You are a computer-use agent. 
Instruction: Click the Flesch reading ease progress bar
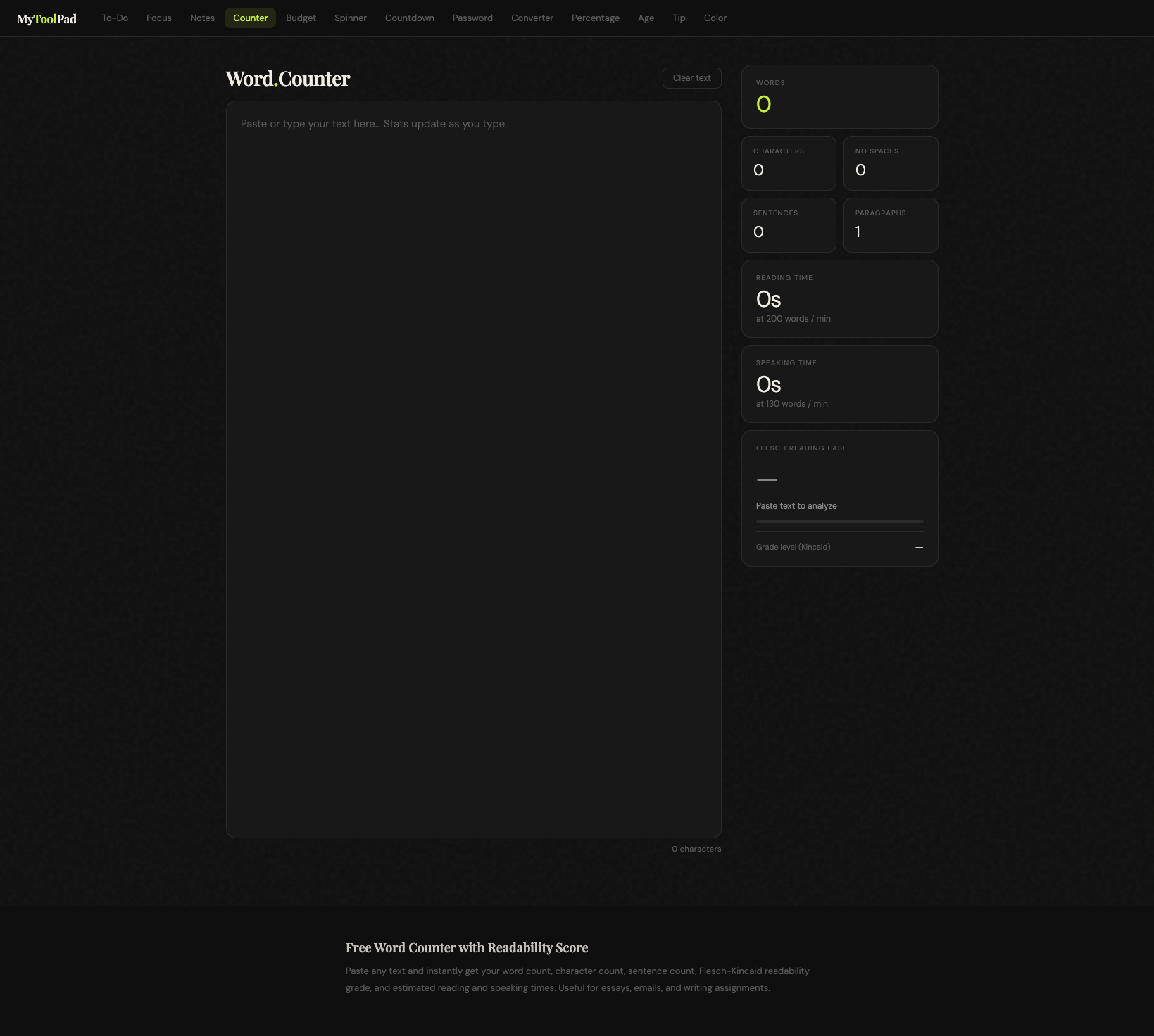pos(839,521)
